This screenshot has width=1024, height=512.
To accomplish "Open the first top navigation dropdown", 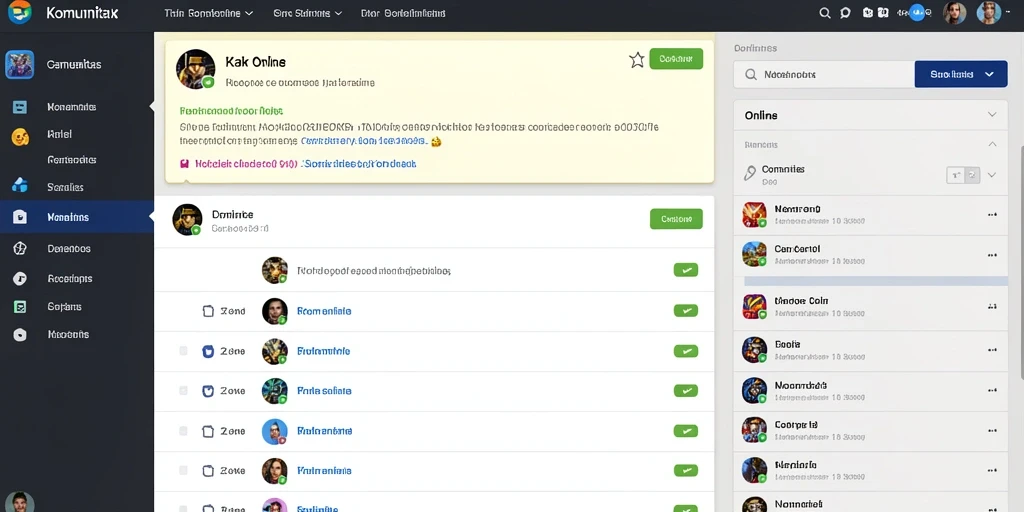I will pyautogui.click(x=209, y=13).
